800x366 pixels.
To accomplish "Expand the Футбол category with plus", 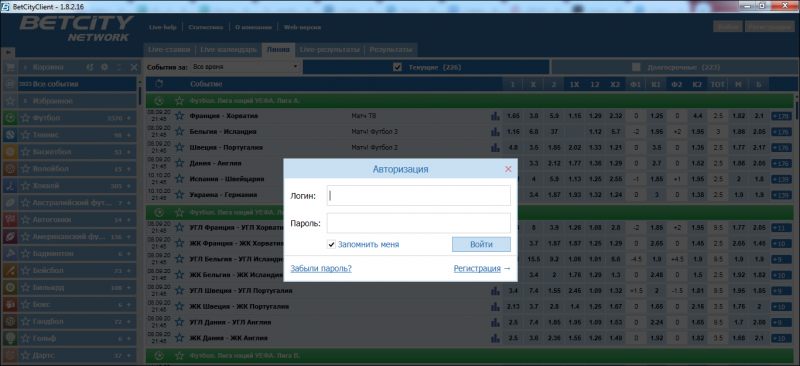I will coord(129,118).
